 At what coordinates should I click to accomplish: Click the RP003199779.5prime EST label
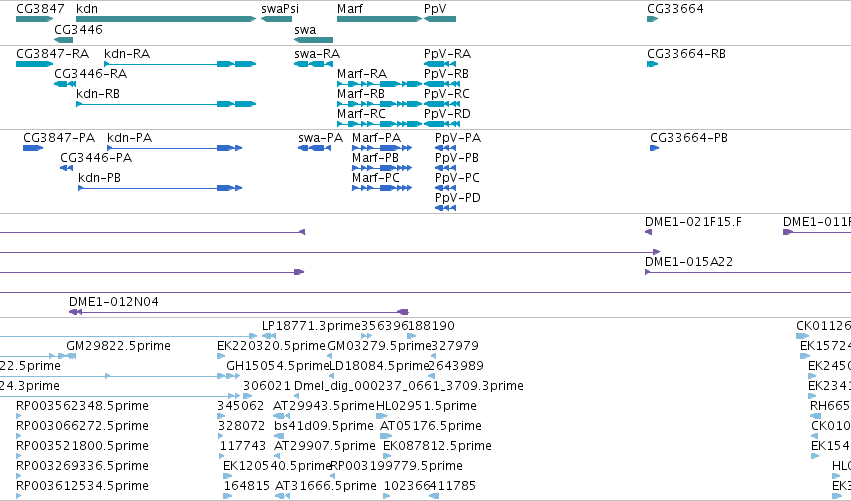click(396, 466)
